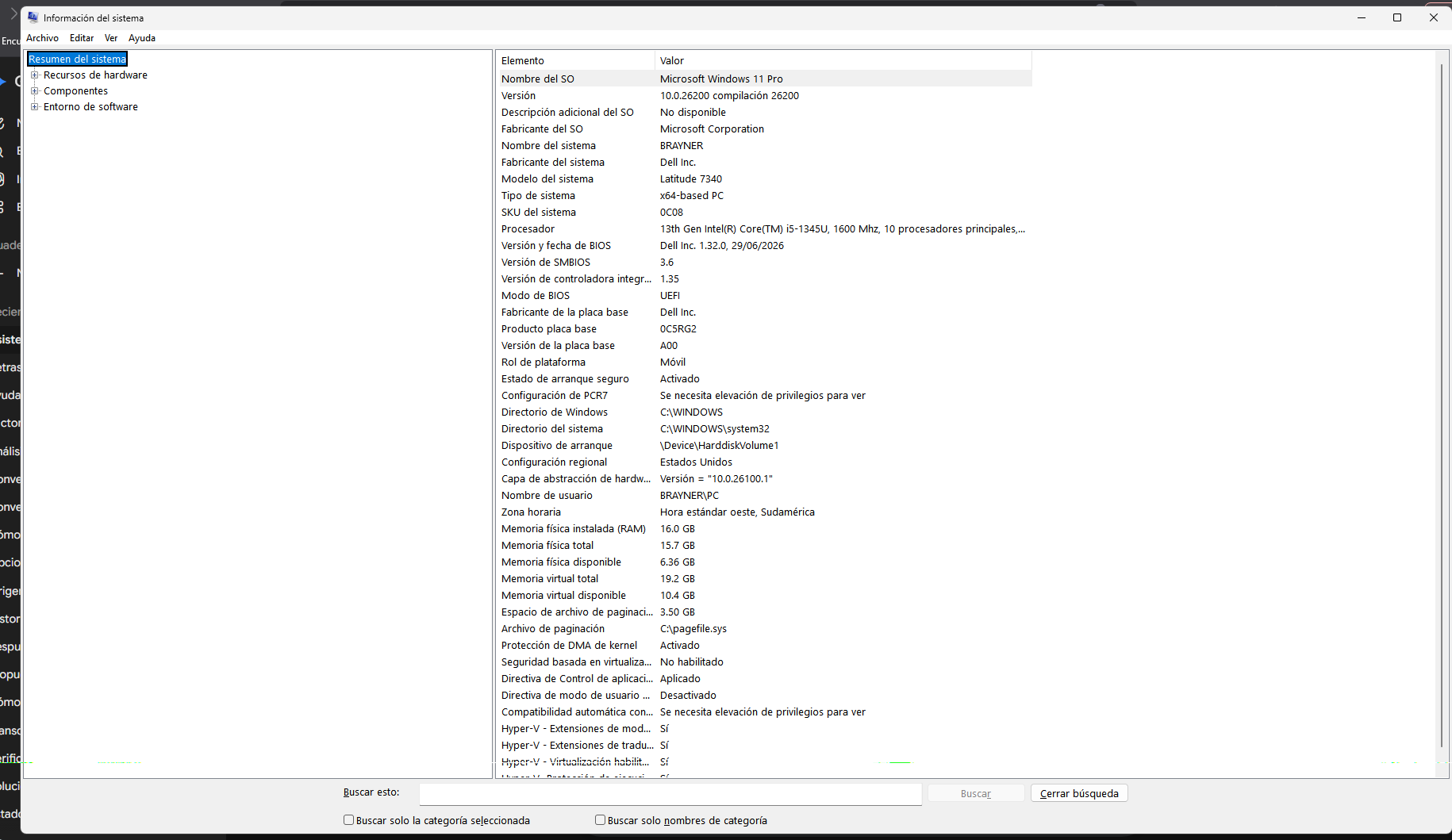Click 'Estado de arranque seguro' element
The image size is (1452, 840).
(565, 378)
